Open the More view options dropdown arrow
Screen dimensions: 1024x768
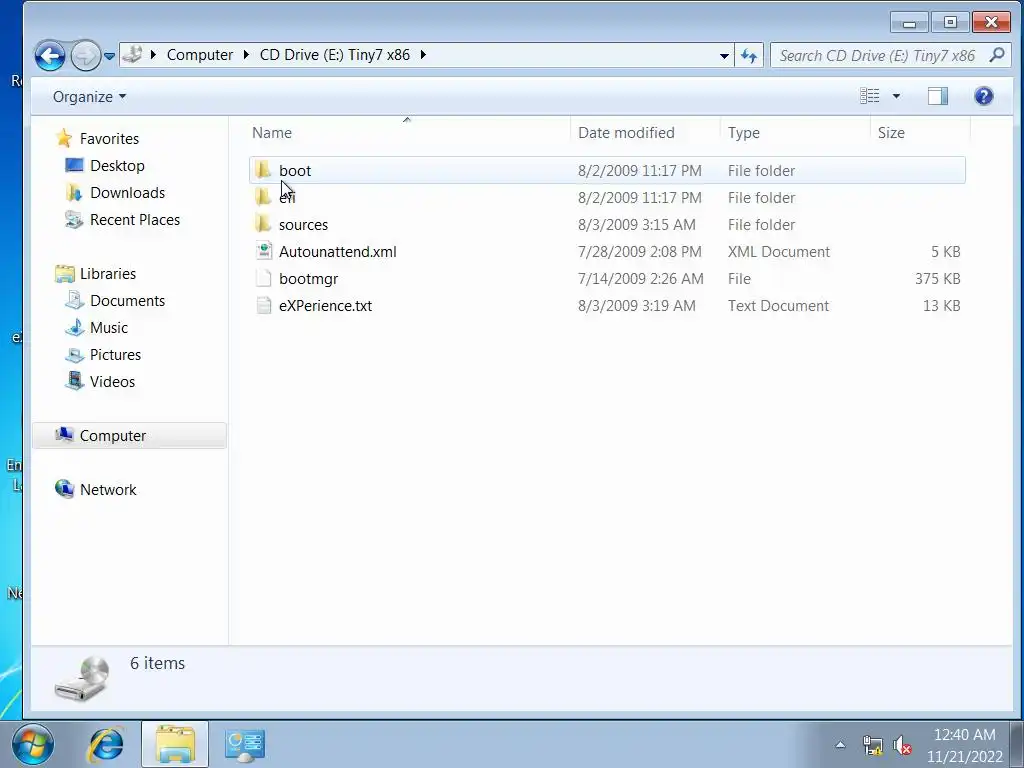coord(896,97)
